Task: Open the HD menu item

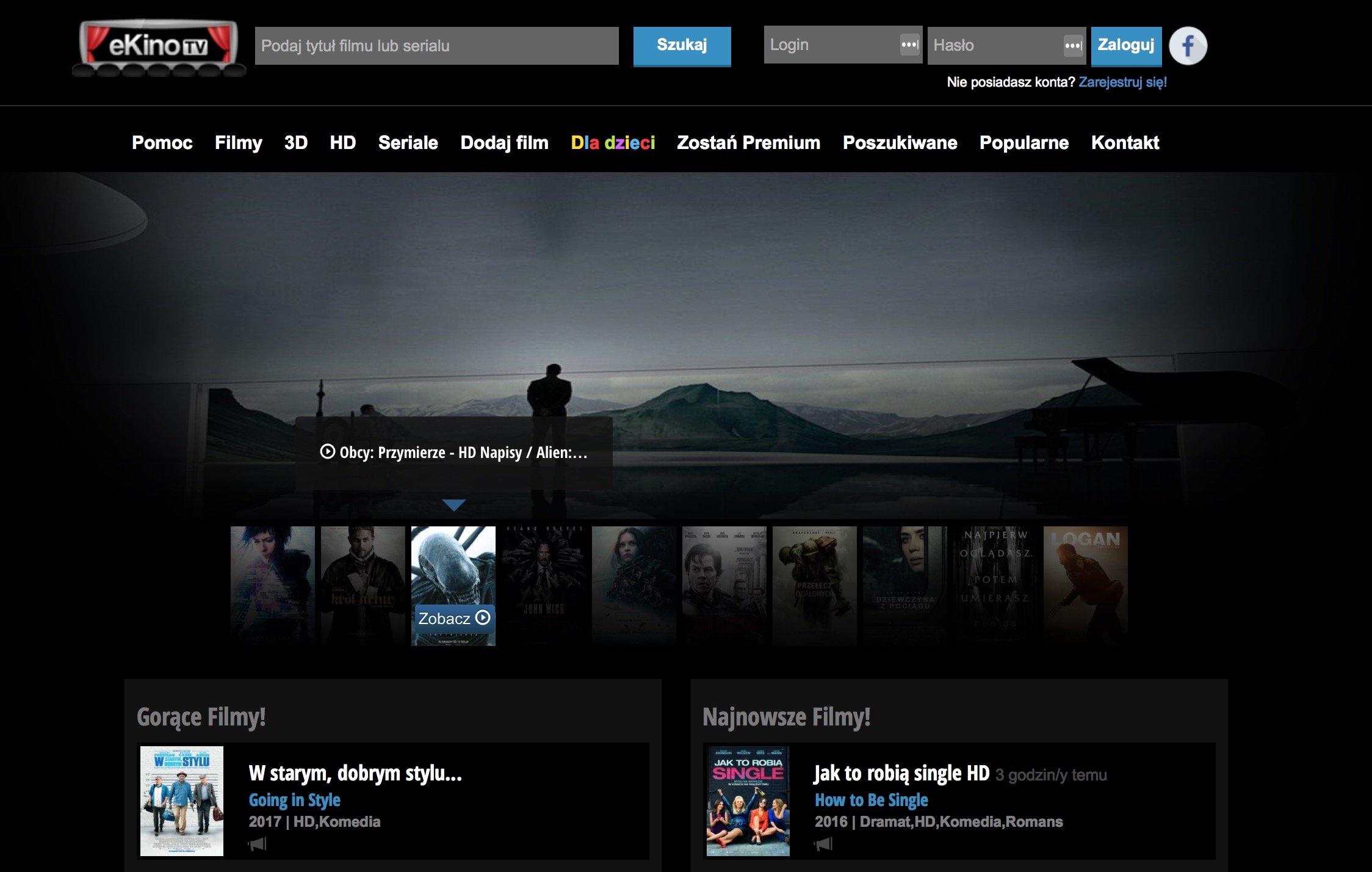Action: [x=343, y=142]
